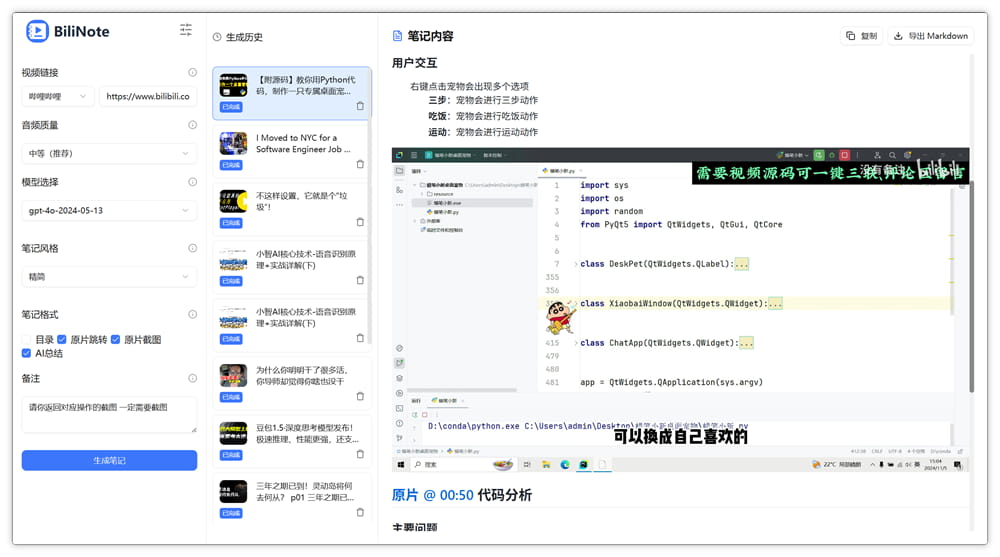Open the 笔记风格 dropdown showing 精简

tap(109, 277)
